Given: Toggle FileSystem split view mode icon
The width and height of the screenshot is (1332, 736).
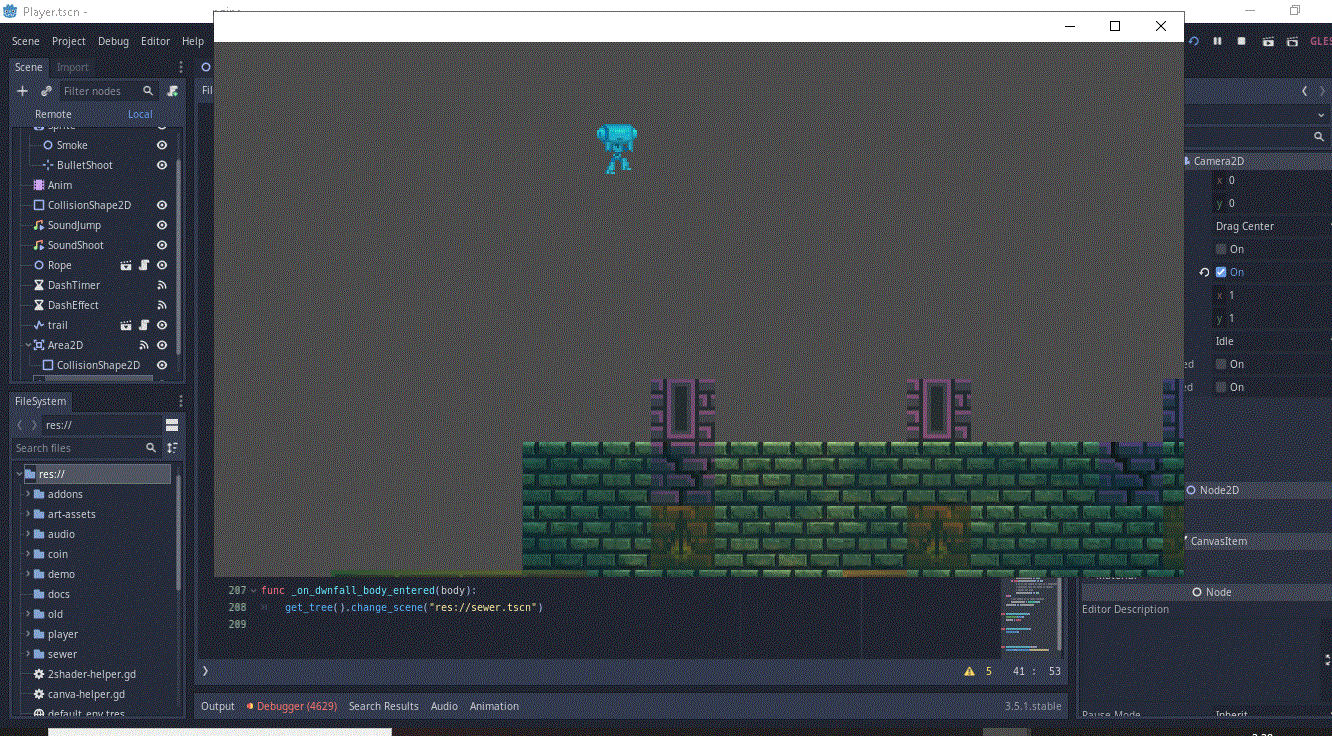Looking at the screenshot, I should [x=172, y=425].
